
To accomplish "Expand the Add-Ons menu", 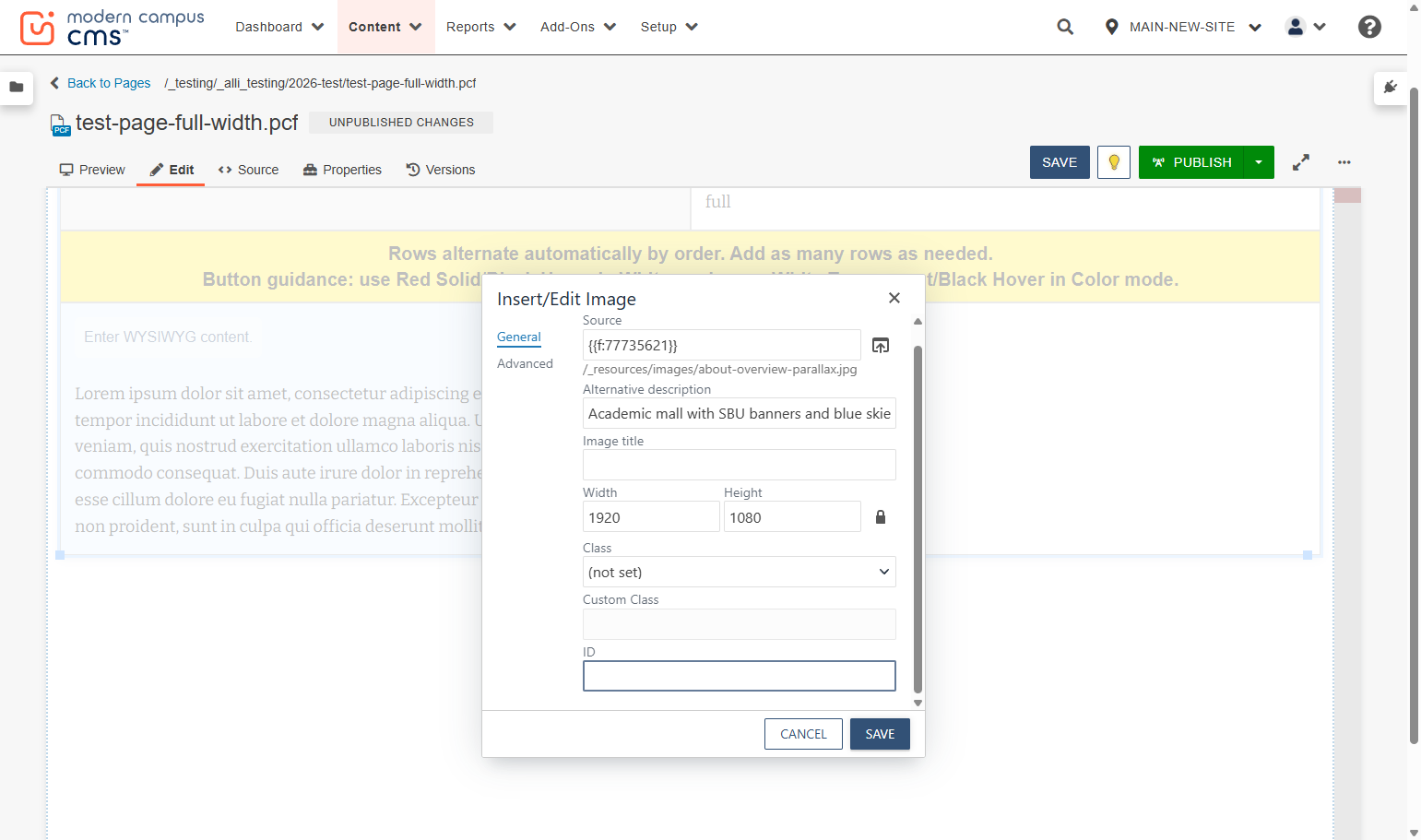I will click(577, 27).
